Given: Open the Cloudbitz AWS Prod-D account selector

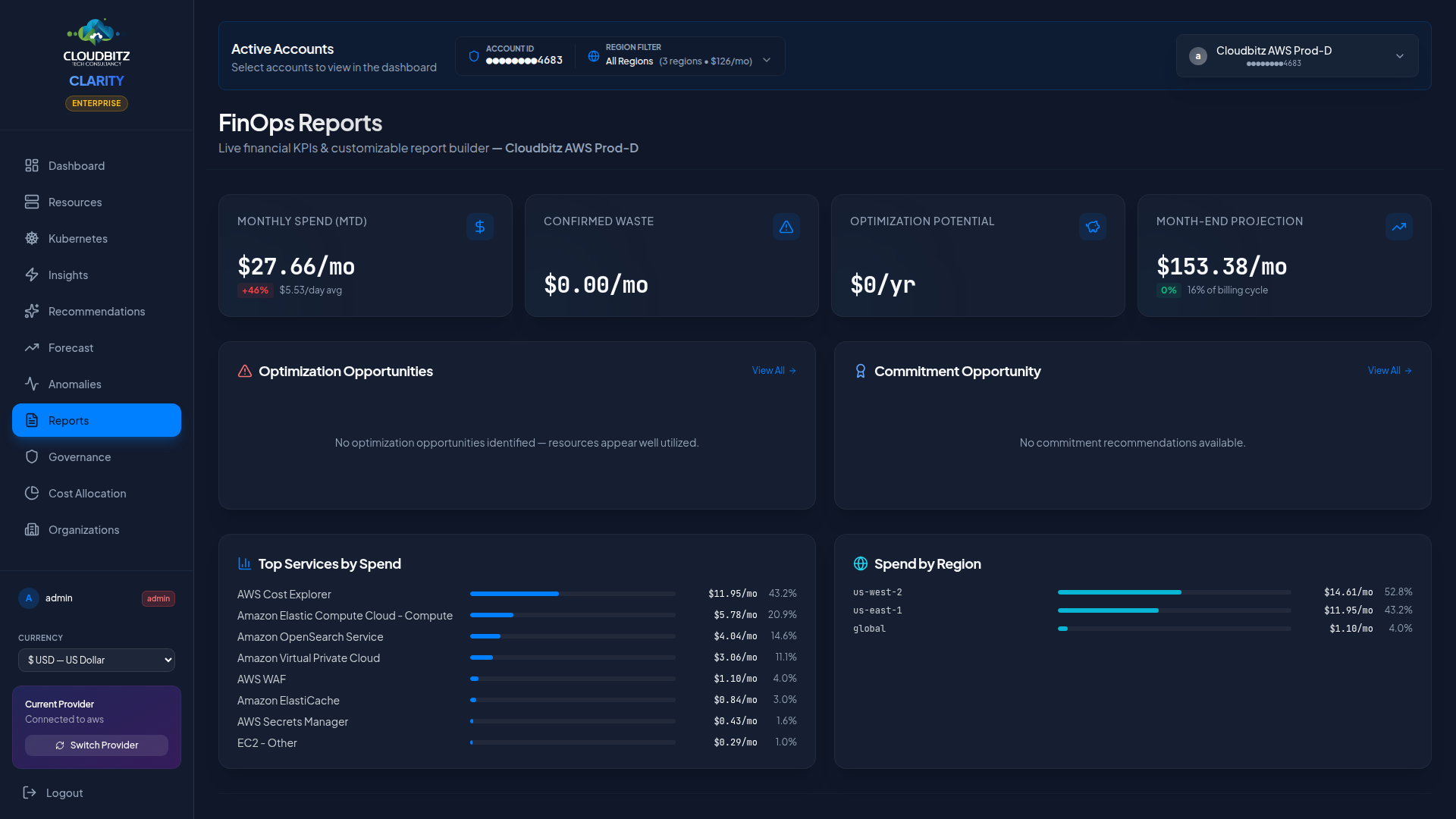Looking at the screenshot, I should [x=1297, y=56].
